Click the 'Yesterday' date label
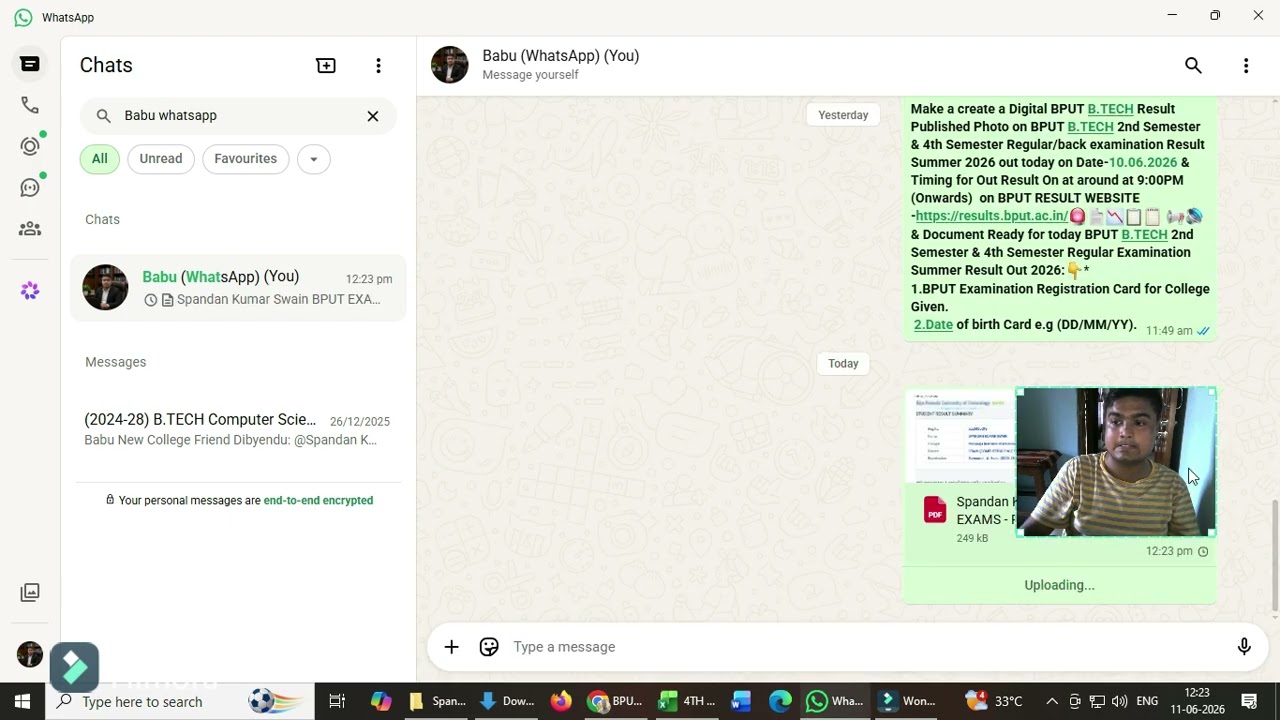 click(843, 115)
